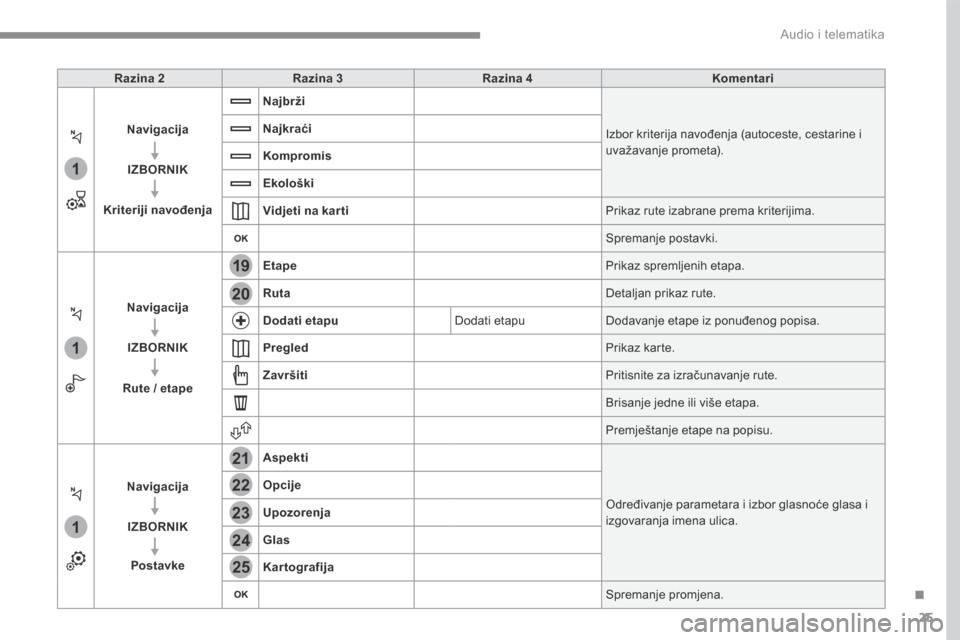The height and width of the screenshot is (640, 960).
Task: Select the Etape label
Action: (280, 266)
